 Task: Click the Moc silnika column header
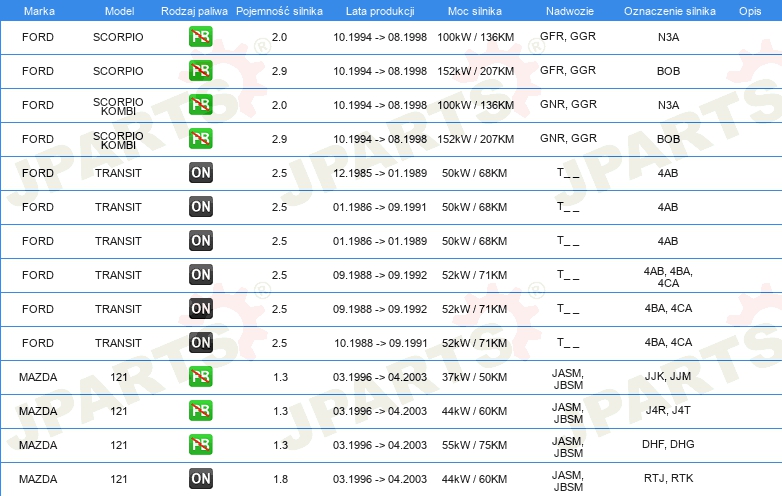point(474,11)
